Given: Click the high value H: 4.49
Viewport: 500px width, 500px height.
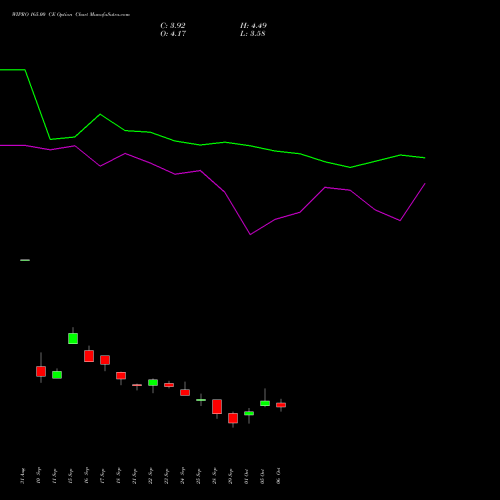Looking at the screenshot, I should click(x=253, y=26).
